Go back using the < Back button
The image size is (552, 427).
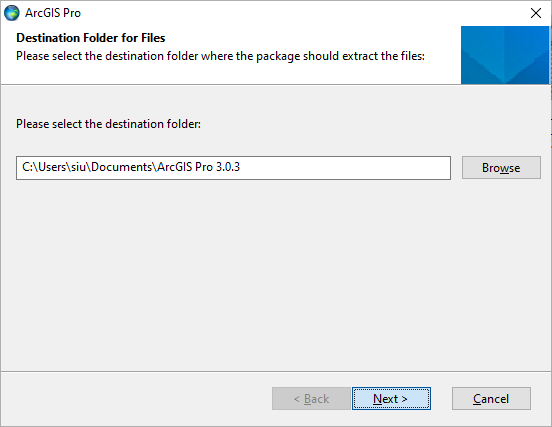pyautogui.click(x=311, y=398)
